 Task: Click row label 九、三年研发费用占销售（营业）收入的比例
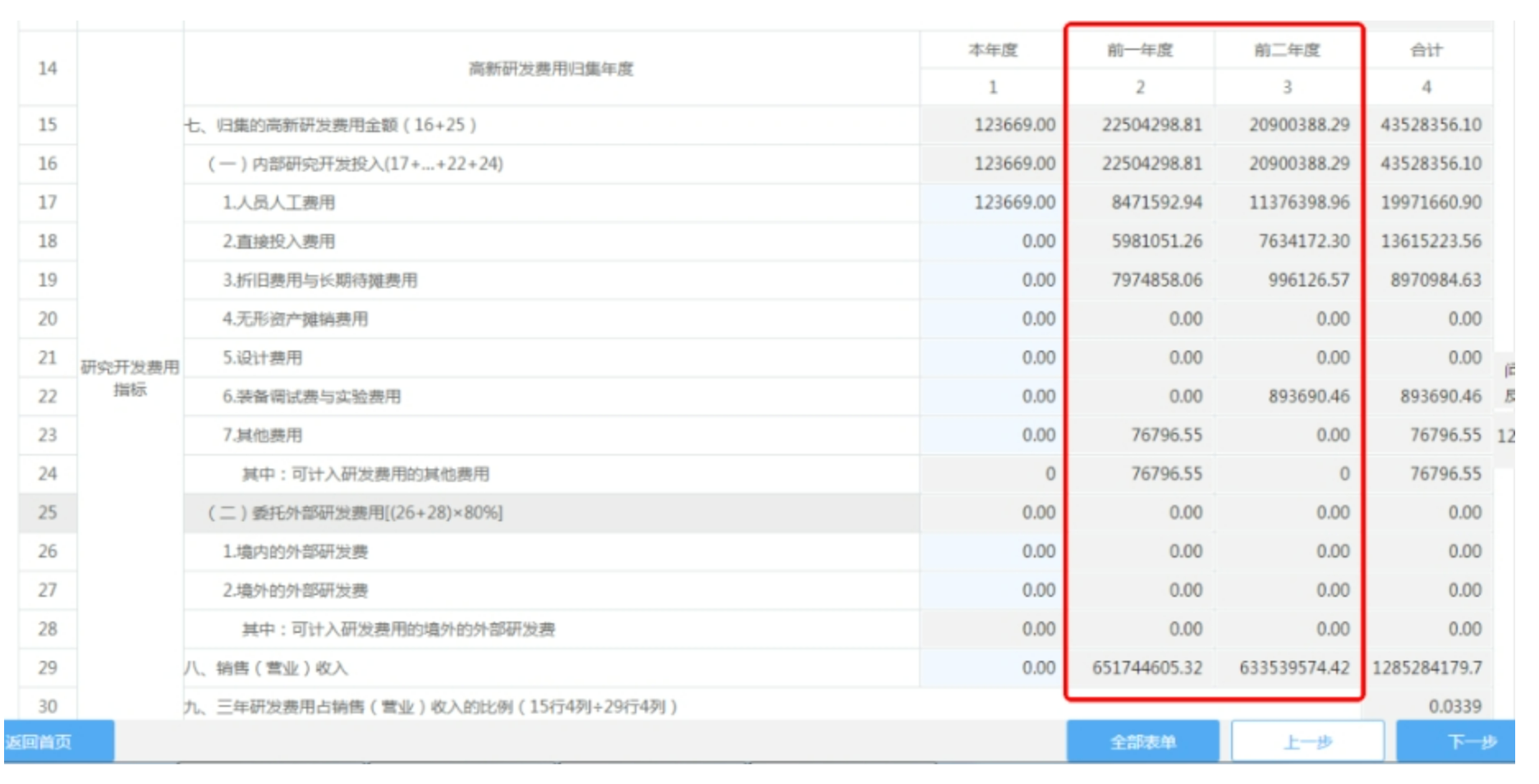coord(430,707)
